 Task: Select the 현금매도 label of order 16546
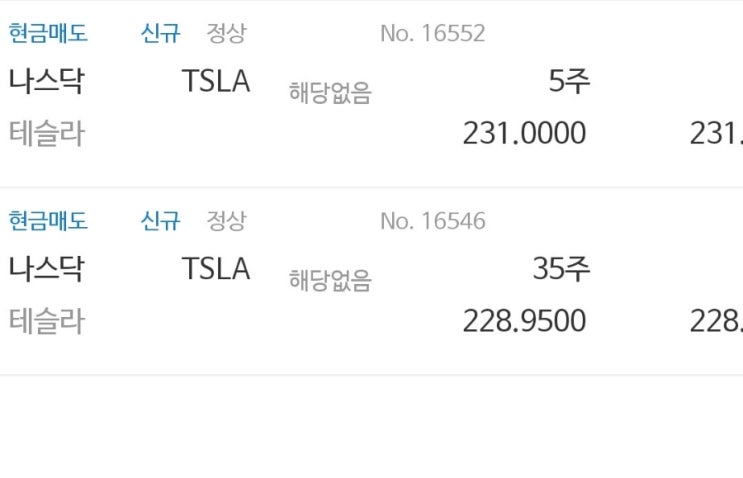(x=48, y=221)
